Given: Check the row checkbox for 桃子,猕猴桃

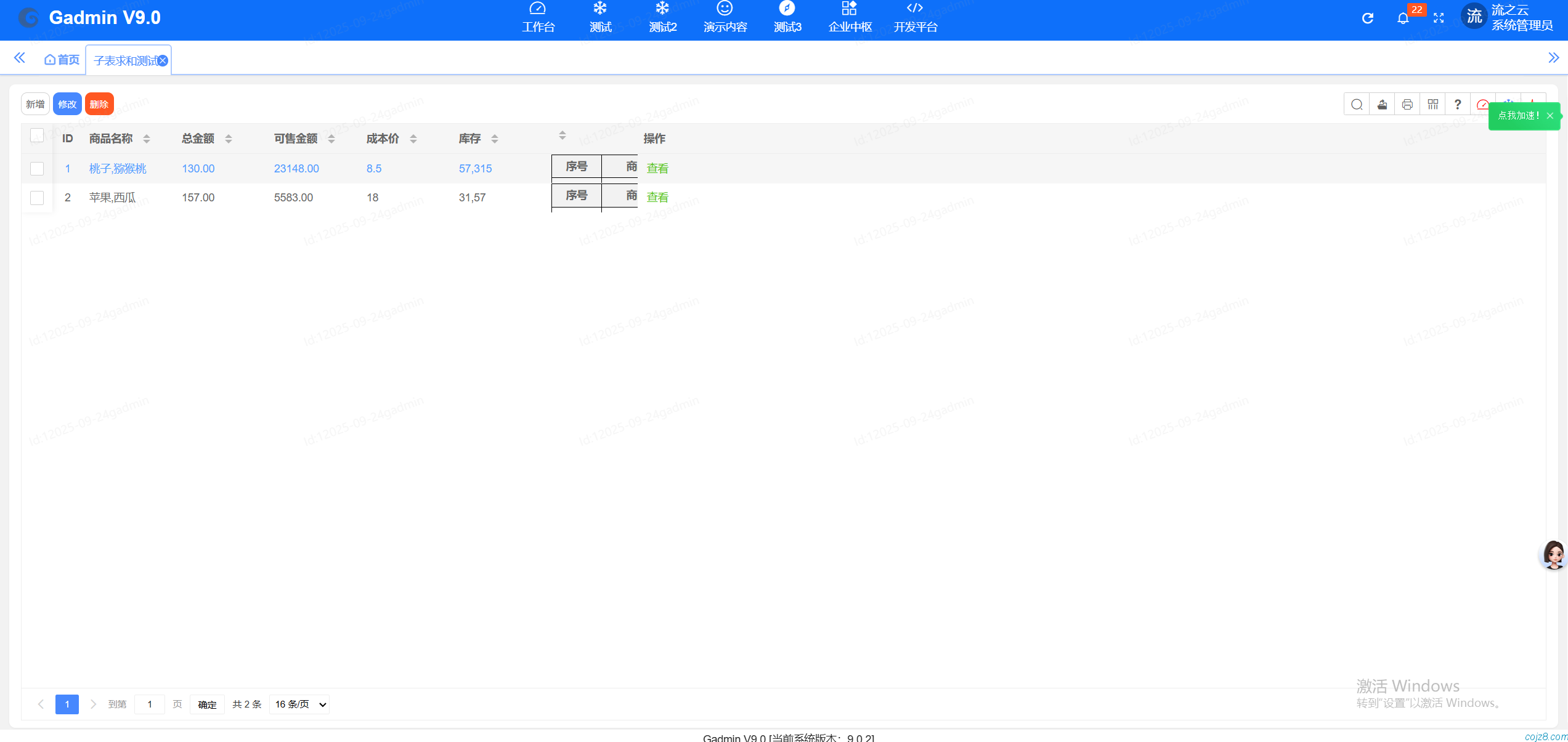Looking at the screenshot, I should coord(37,169).
